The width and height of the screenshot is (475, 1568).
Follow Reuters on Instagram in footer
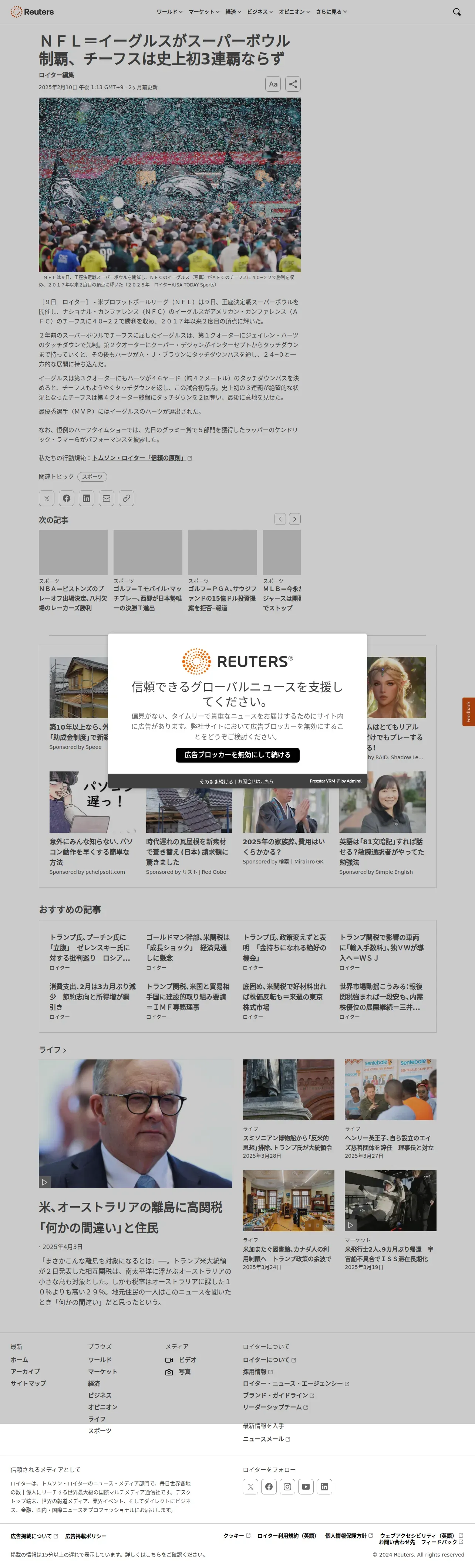click(287, 1486)
